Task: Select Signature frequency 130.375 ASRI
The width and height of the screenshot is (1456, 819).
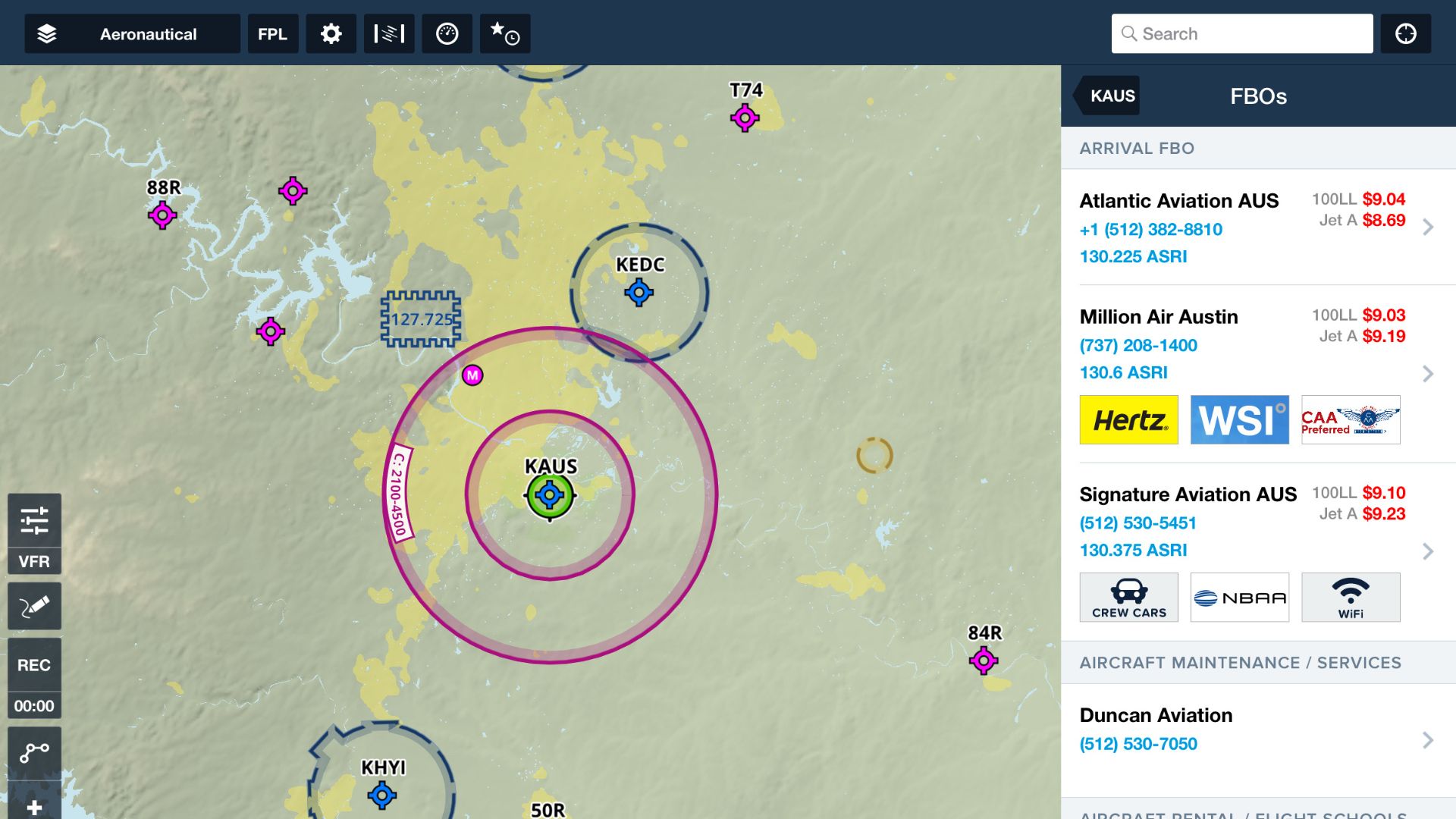Action: [1133, 550]
